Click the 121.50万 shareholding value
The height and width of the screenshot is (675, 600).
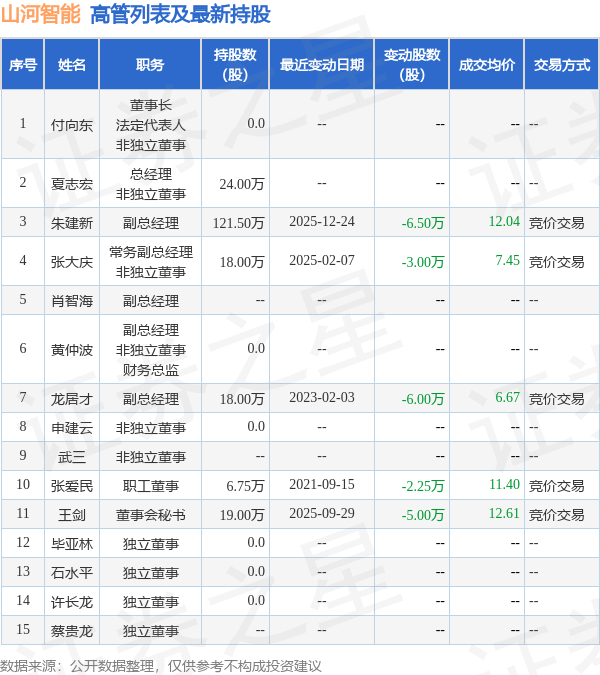click(x=238, y=223)
